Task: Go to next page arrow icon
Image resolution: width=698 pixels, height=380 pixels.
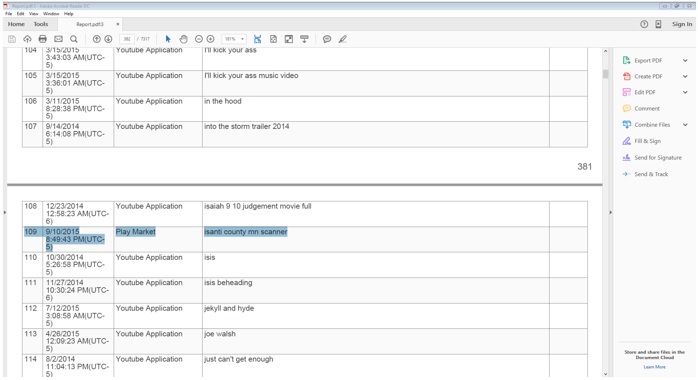Action: (x=108, y=39)
